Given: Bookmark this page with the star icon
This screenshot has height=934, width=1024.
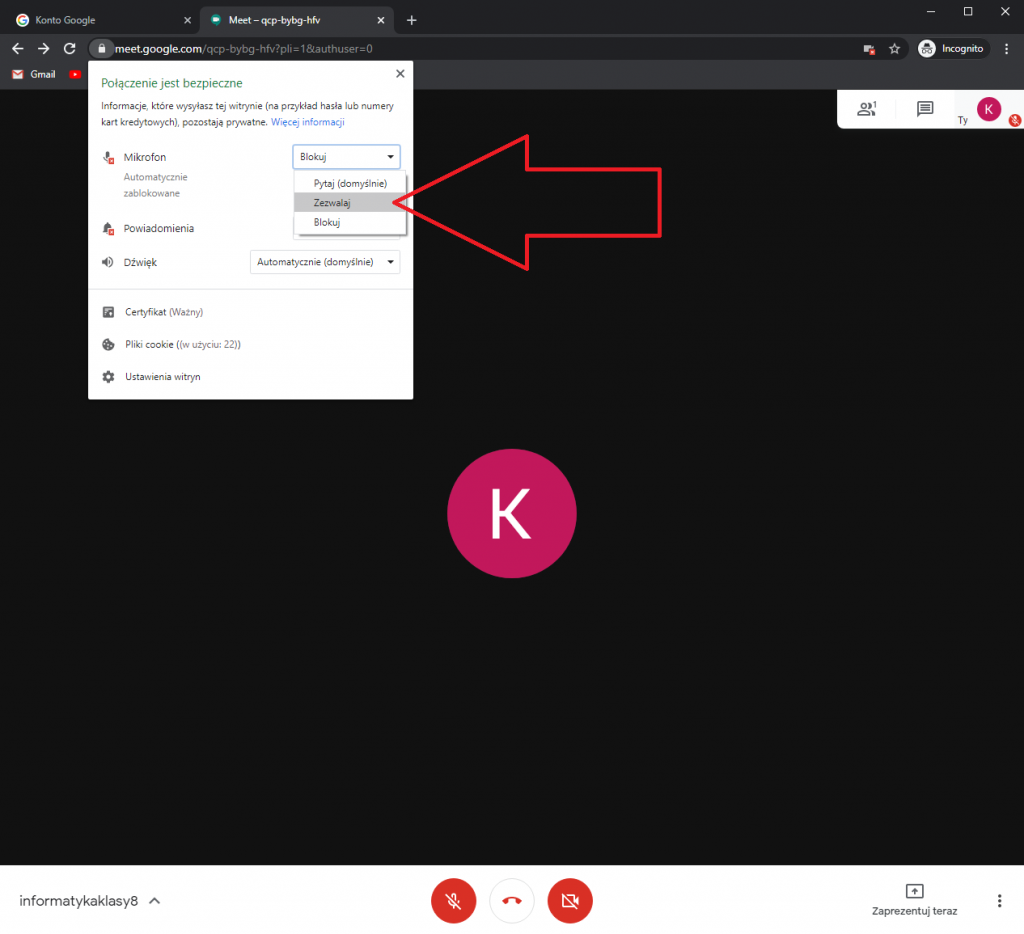Looking at the screenshot, I should (x=895, y=48).
